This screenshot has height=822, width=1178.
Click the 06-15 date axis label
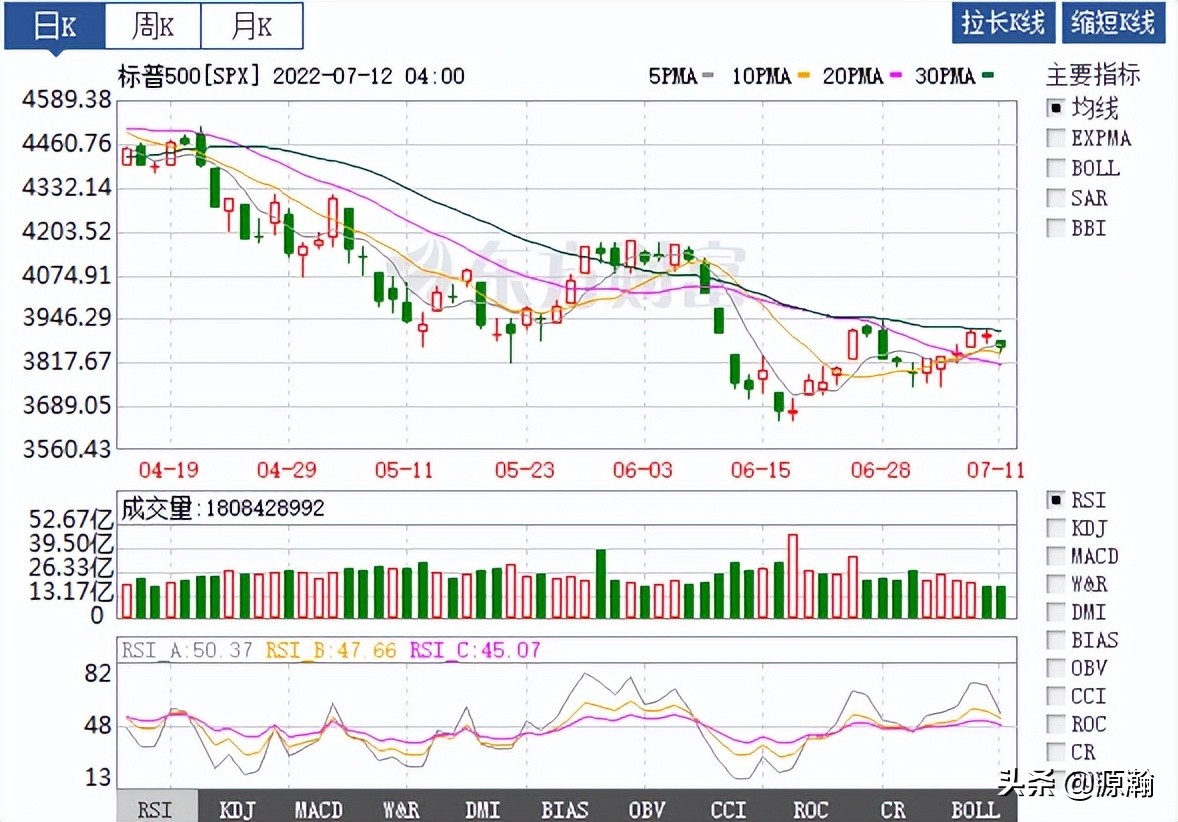[x=761, y=470]
